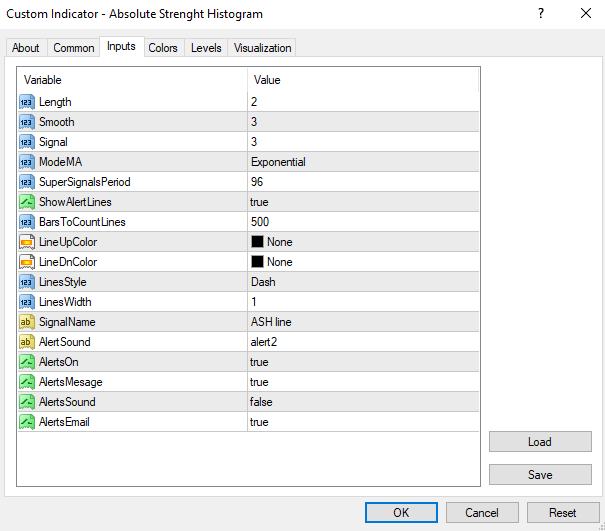Toggle the AlertsMesage true value
This screenshot has height=531, width=605.
click(x=259, y=382)
